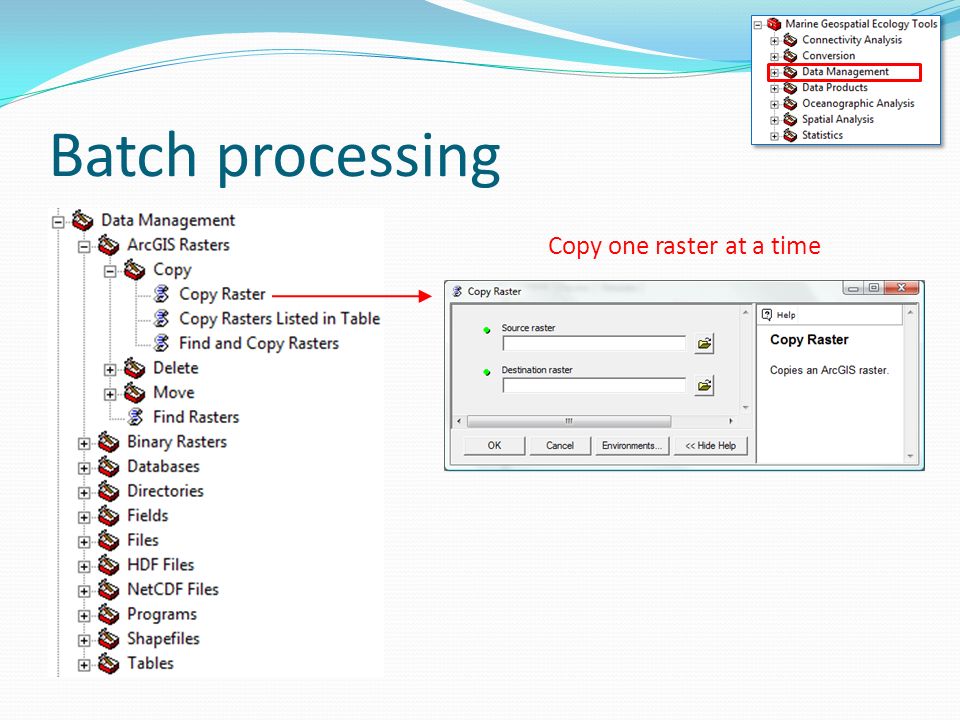
Task: Click the Destination raster input field
Action: [593, 386]
